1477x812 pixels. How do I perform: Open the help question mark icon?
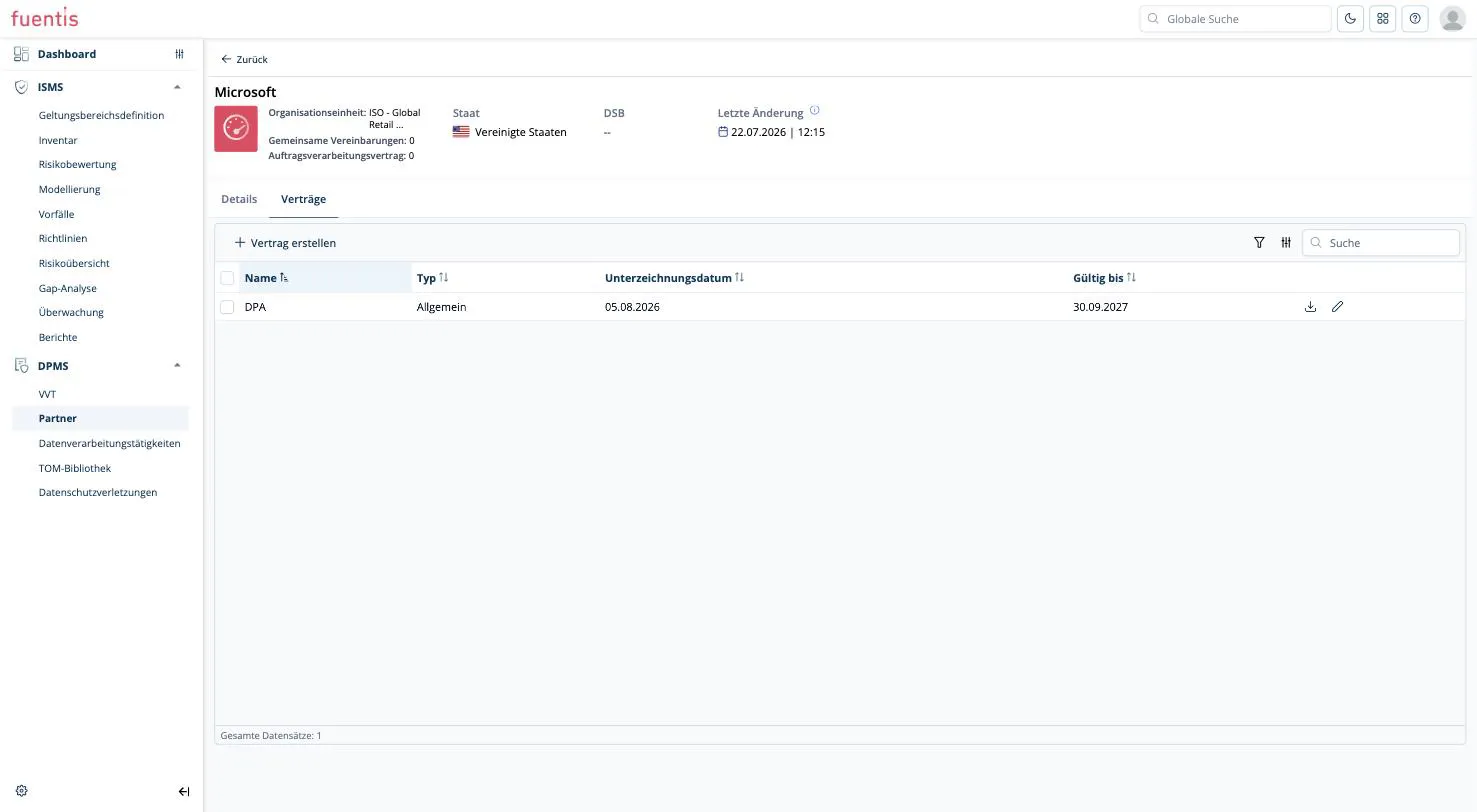click(x=1414, y=18)
